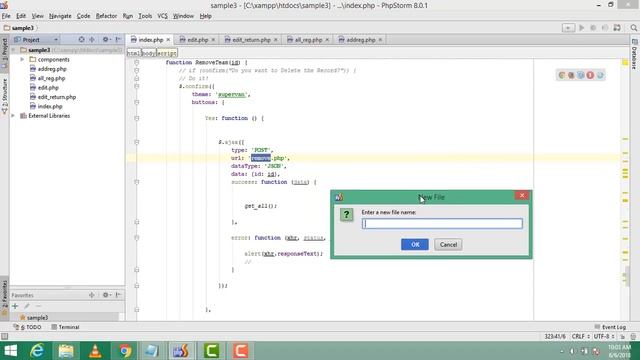The image size is (640, 360).
Task: Click Collapse All icon in Project panel
Action: (92, 40)
